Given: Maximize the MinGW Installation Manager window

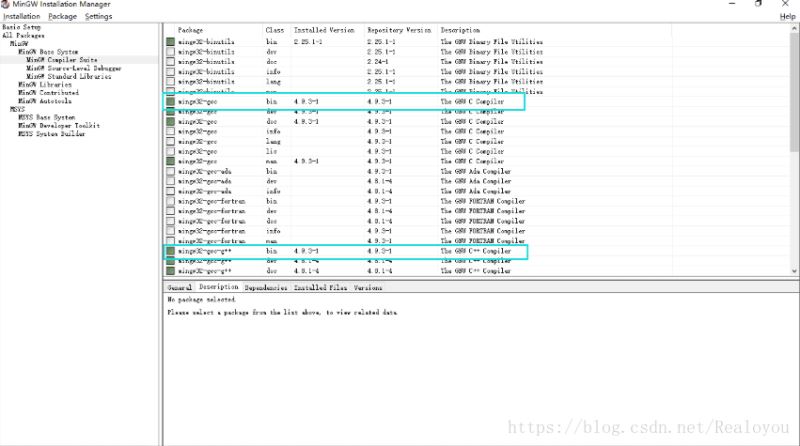Looking at the screenshot, I should (758, 4).
